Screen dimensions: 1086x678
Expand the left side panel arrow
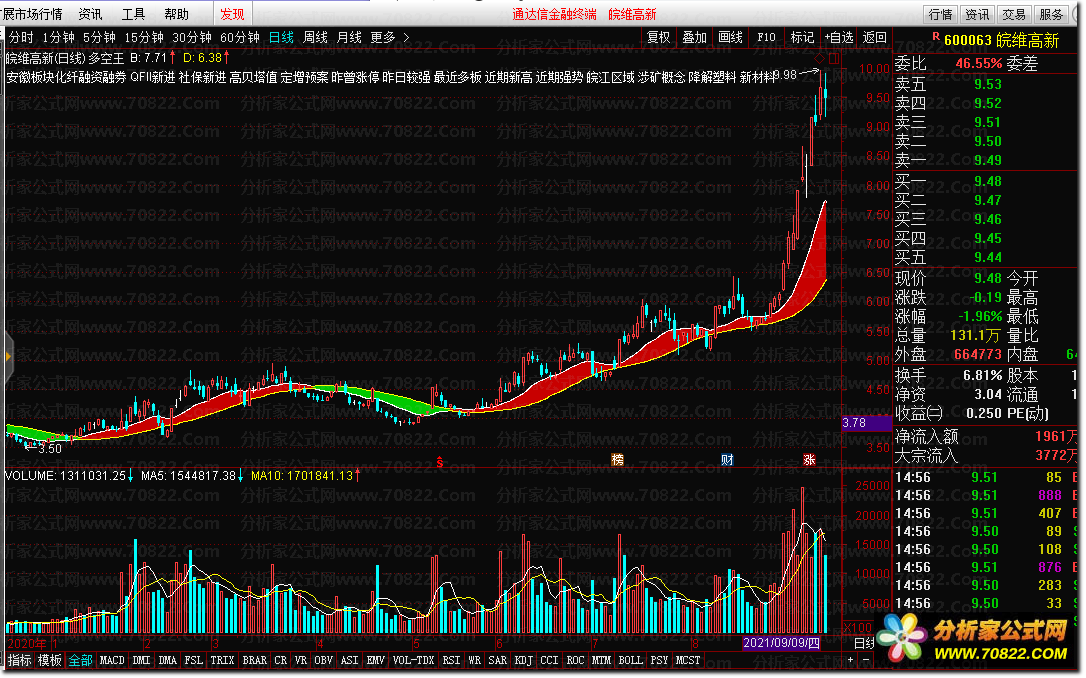(x=8, y=357)
